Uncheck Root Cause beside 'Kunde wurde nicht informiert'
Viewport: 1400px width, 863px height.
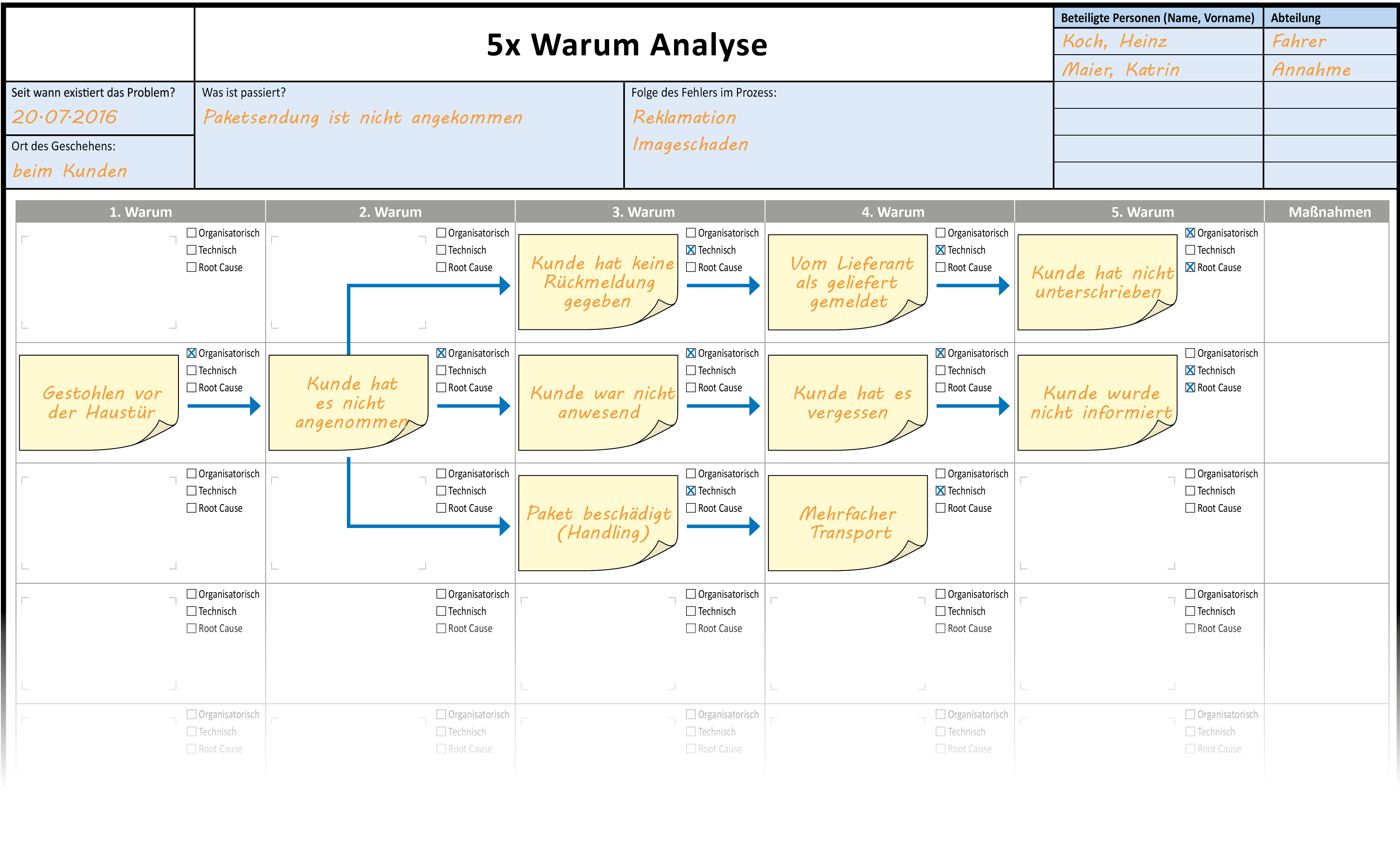click(1190, 387)
